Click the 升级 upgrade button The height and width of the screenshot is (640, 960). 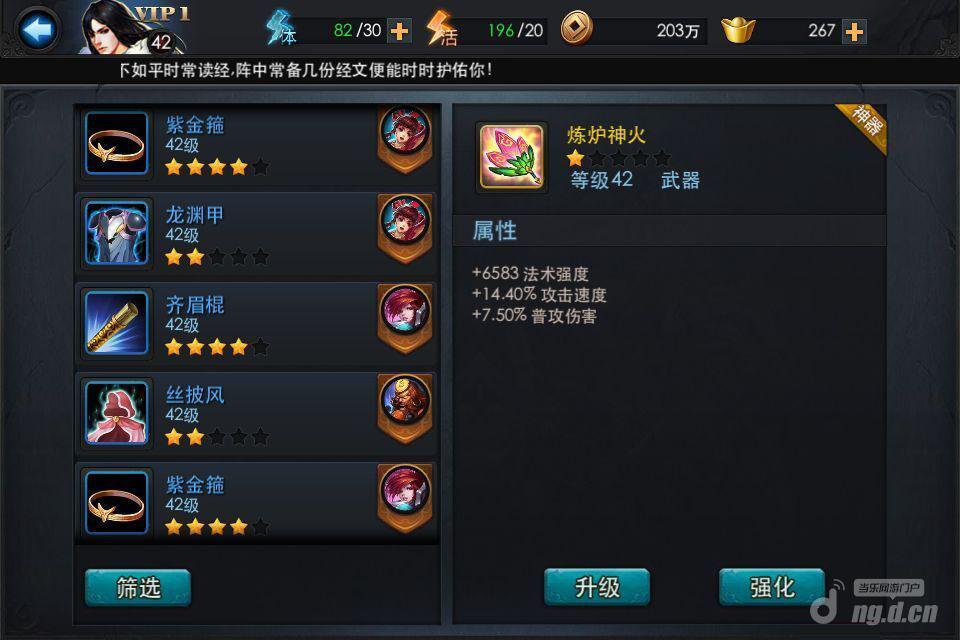(597, 587)
